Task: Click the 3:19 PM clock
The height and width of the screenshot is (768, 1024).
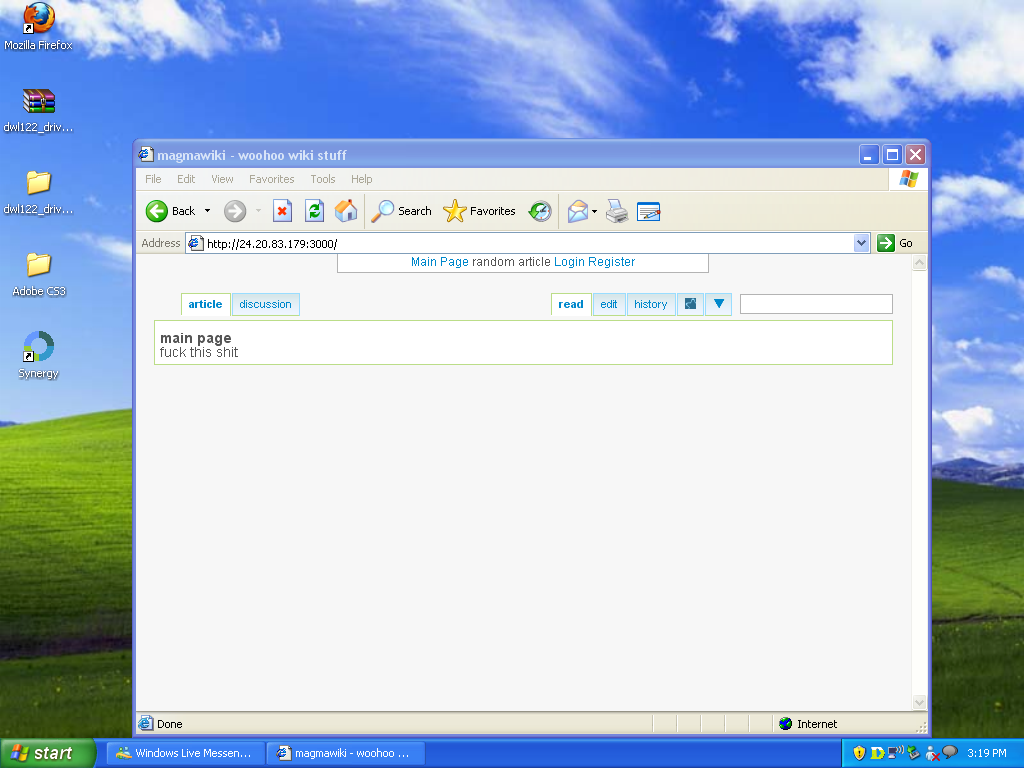Action: tap(987, 753)
